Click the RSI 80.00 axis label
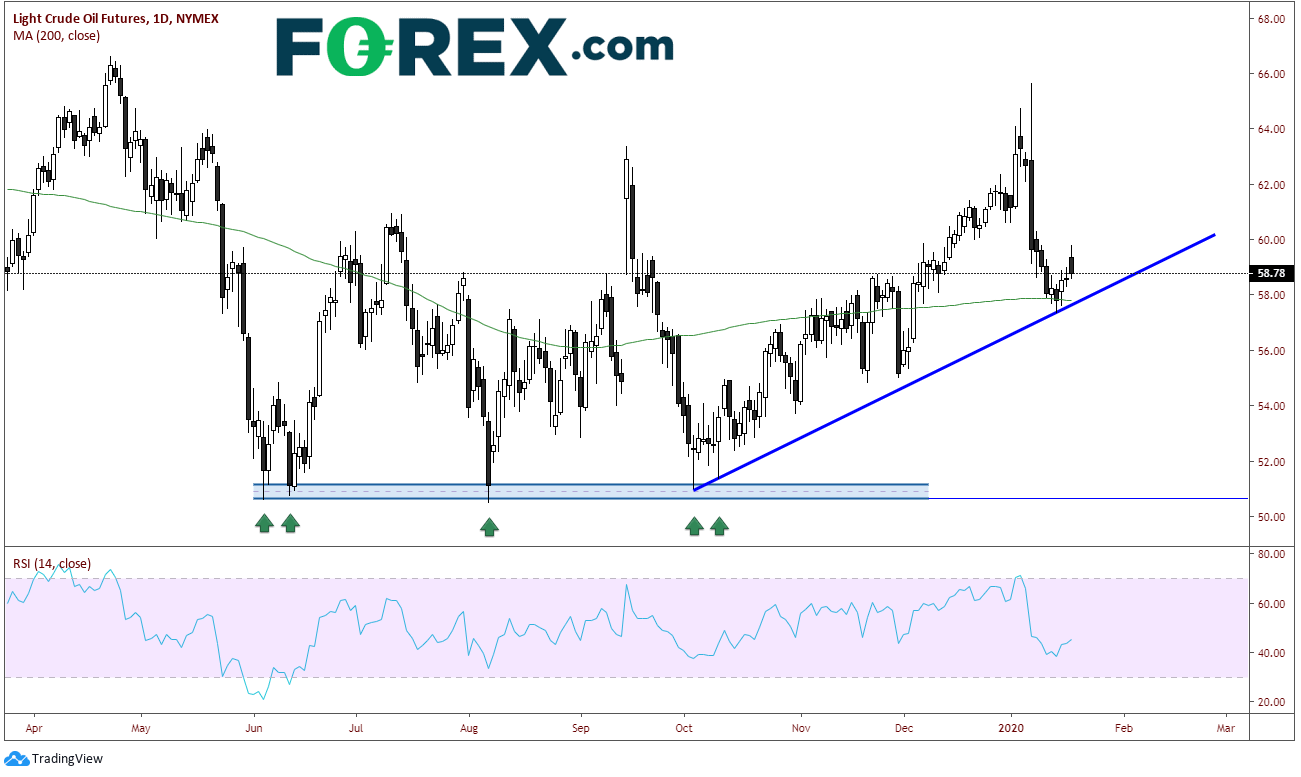 [1271, 554]
